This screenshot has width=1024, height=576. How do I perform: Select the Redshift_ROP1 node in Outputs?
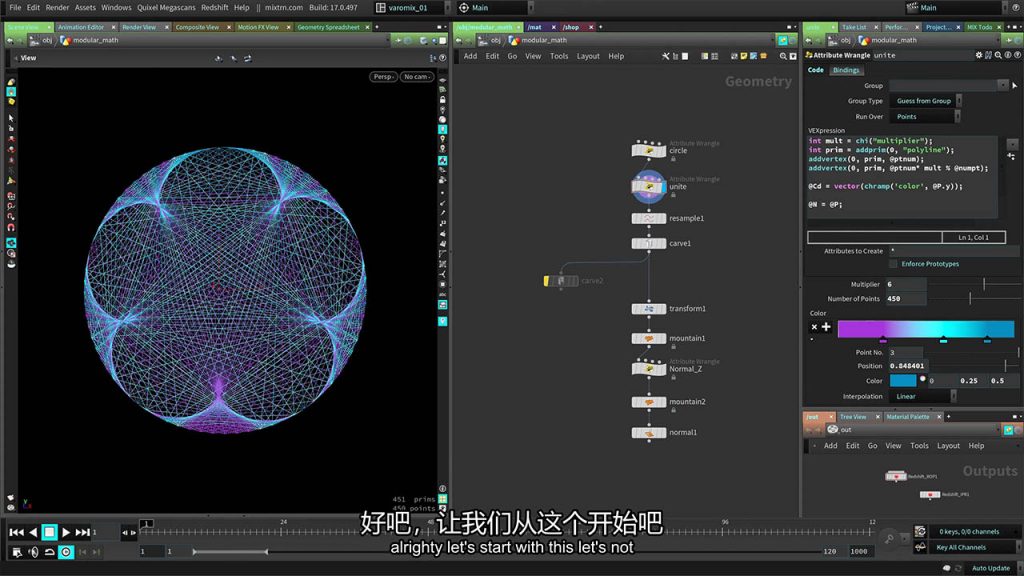[x=895, y=476]
